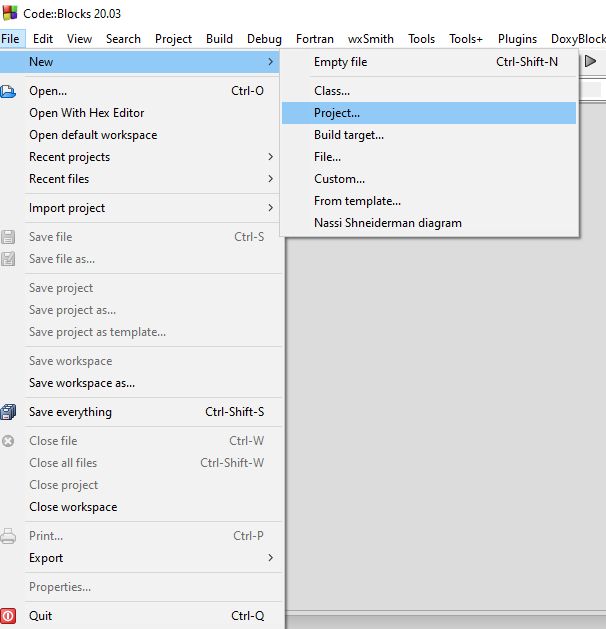The width and height of the screenshot is (606, 629).
Task: Open the Project menu in menu bar
Action: coord(173,39)
